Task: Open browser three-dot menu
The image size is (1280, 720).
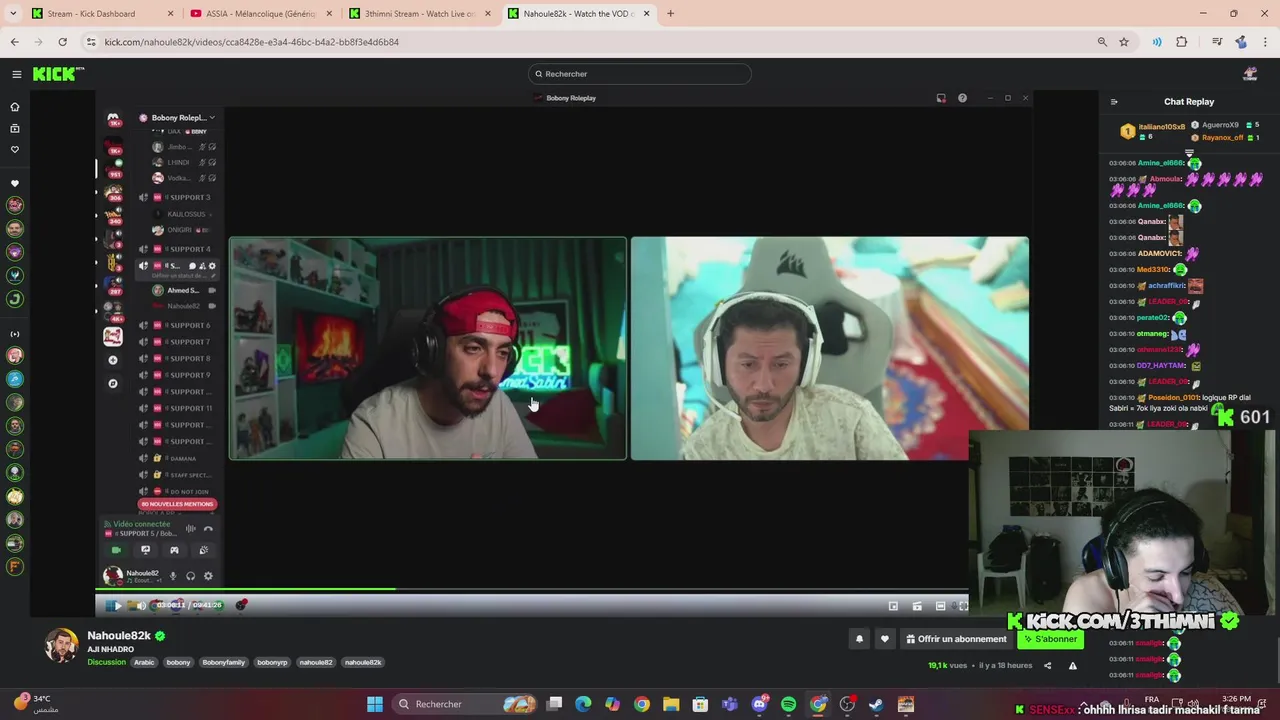Action: coord(1266,42)
